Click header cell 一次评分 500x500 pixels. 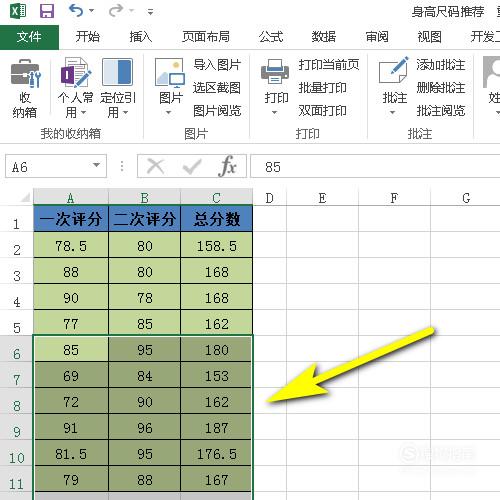click(x=71, y=219)
